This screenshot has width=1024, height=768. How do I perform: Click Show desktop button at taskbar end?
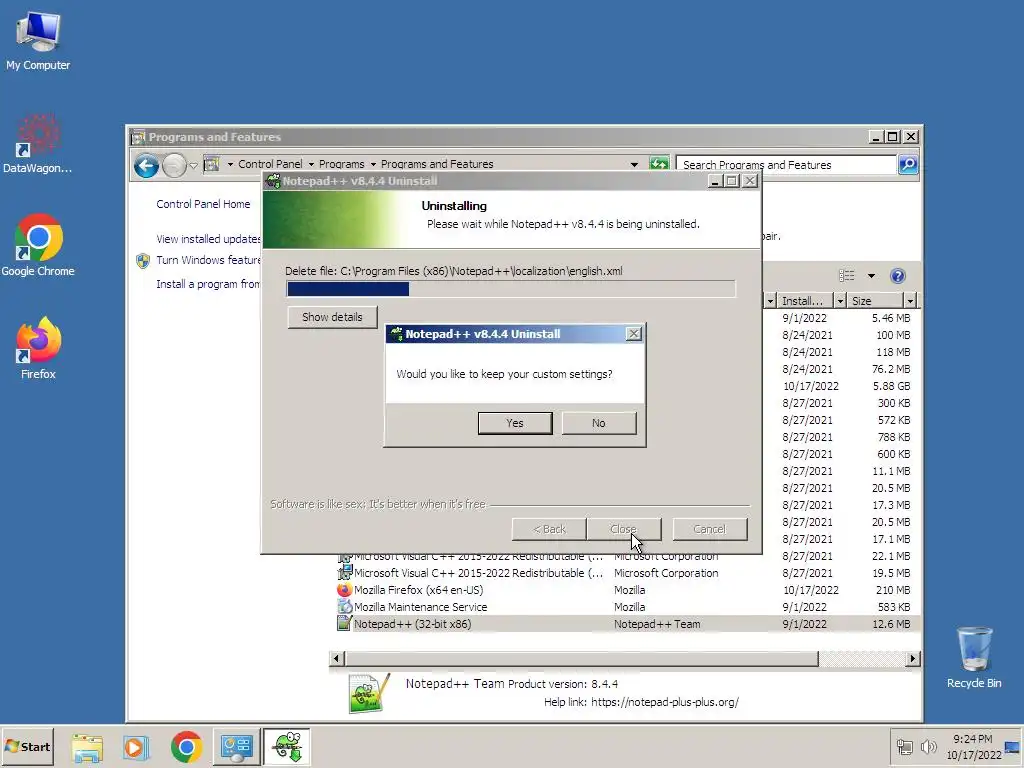(1013, 747)
